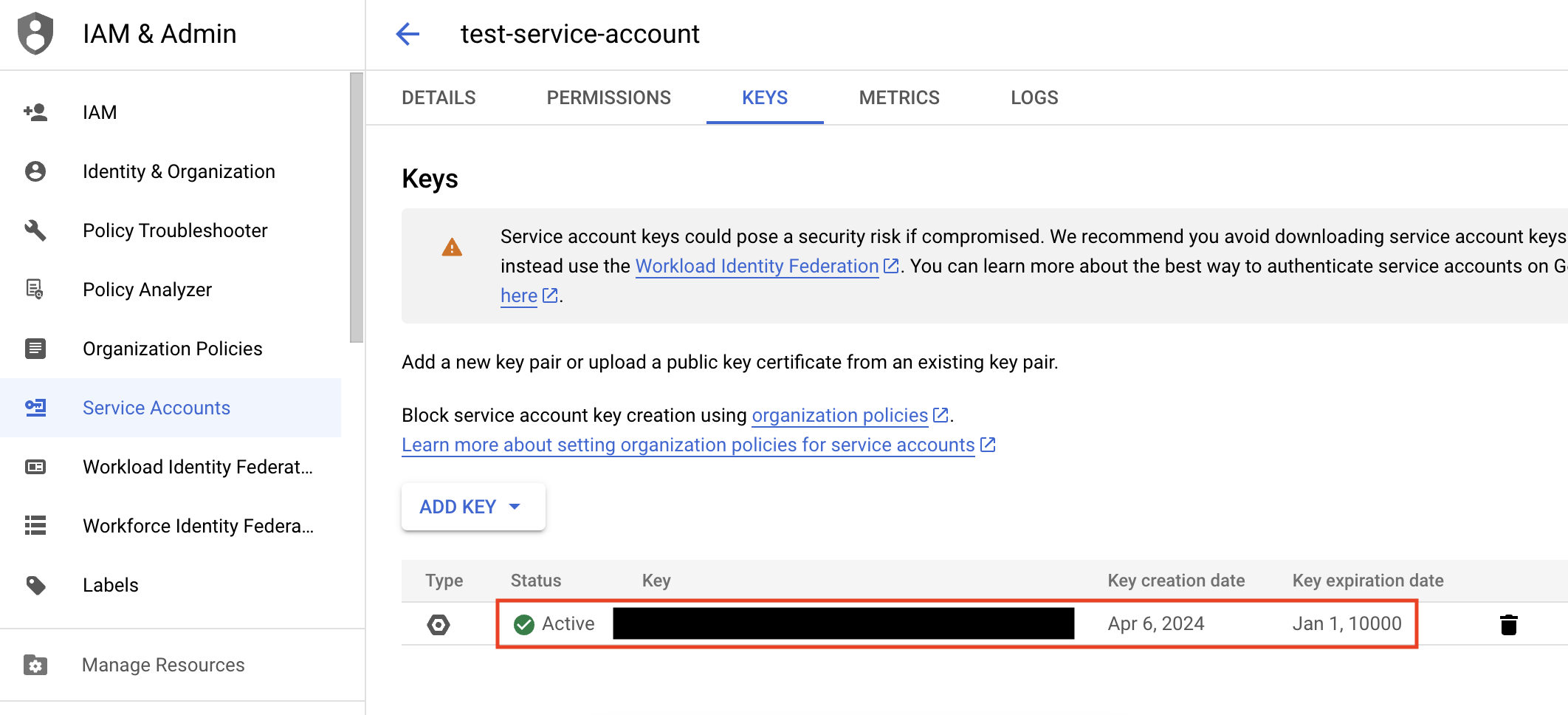1568x715 pixels.
Task: Open Policy Troubleshooter in the sidebar
Action: [x=171, y=230]
